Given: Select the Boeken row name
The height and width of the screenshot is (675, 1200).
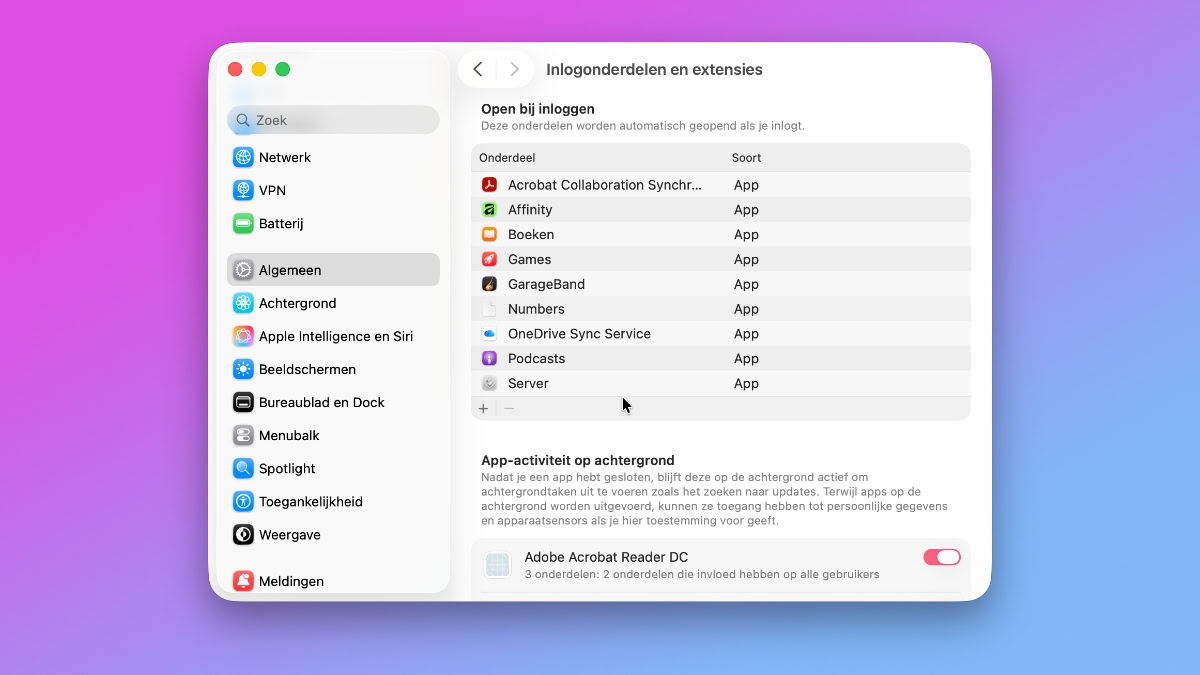Looking at the screenshot, I should tap(531, 234).
